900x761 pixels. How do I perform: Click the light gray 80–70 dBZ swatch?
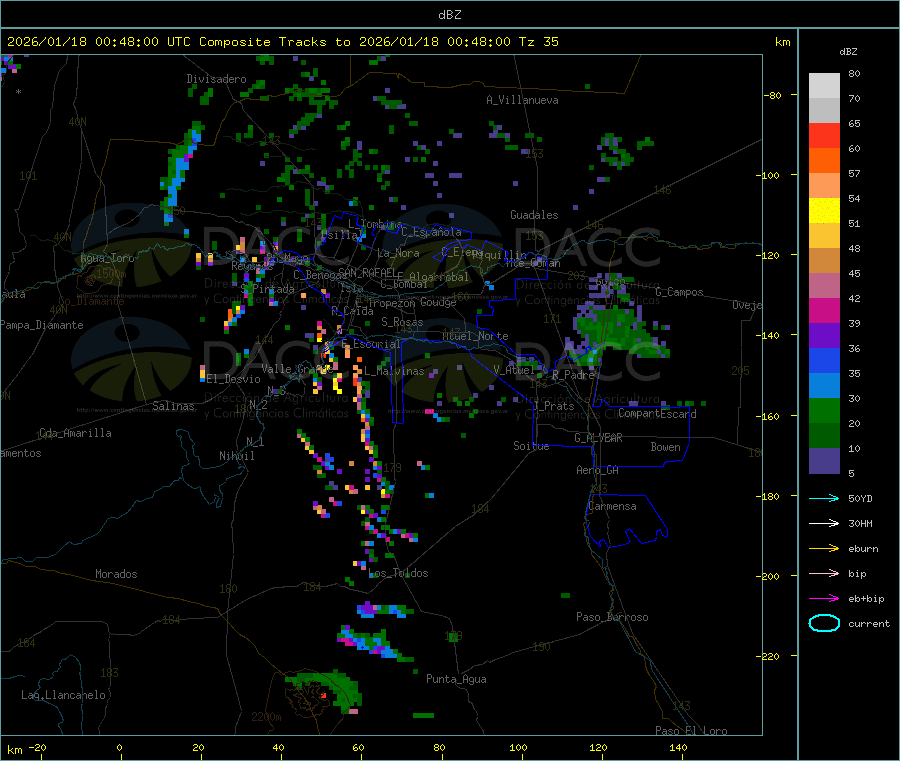(824, 86)
